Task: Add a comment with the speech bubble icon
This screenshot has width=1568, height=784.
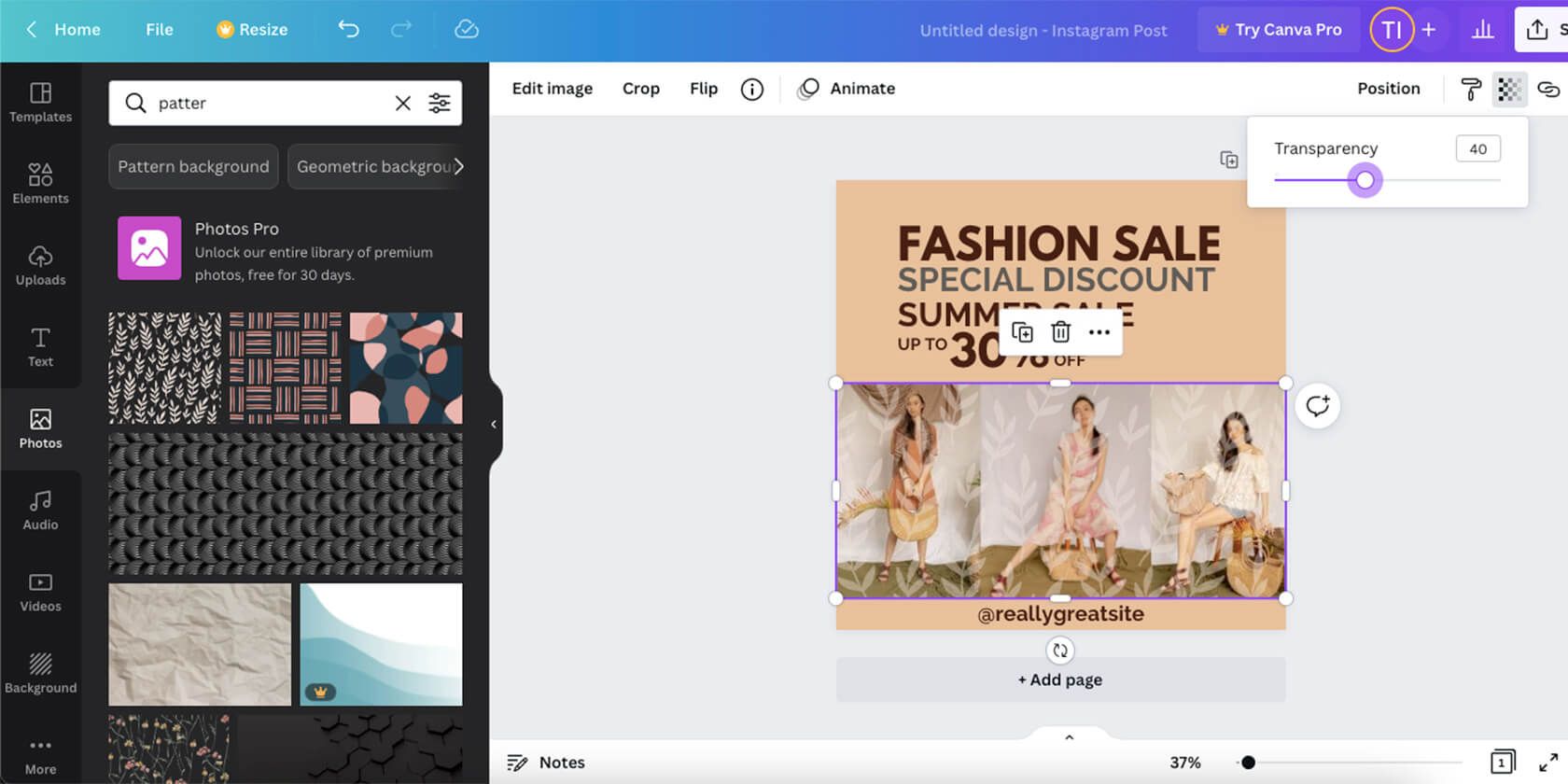Action: (1317, 406)
